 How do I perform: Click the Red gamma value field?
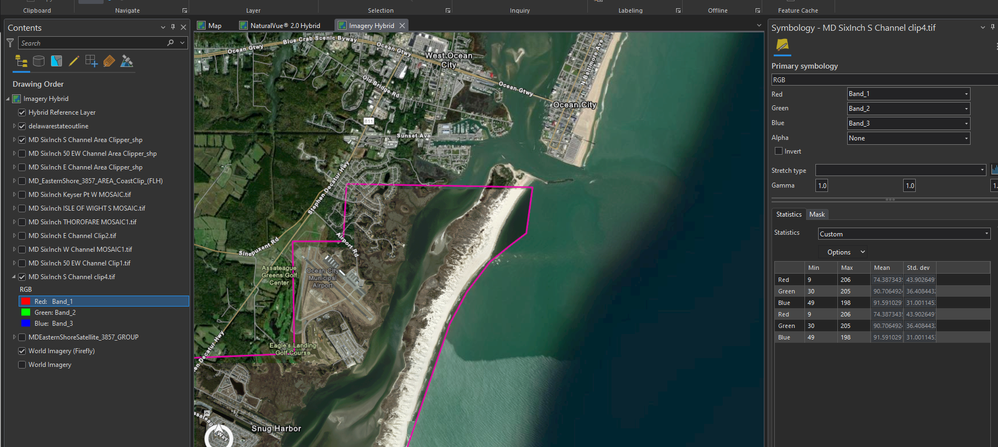click(x=821, y=186)
